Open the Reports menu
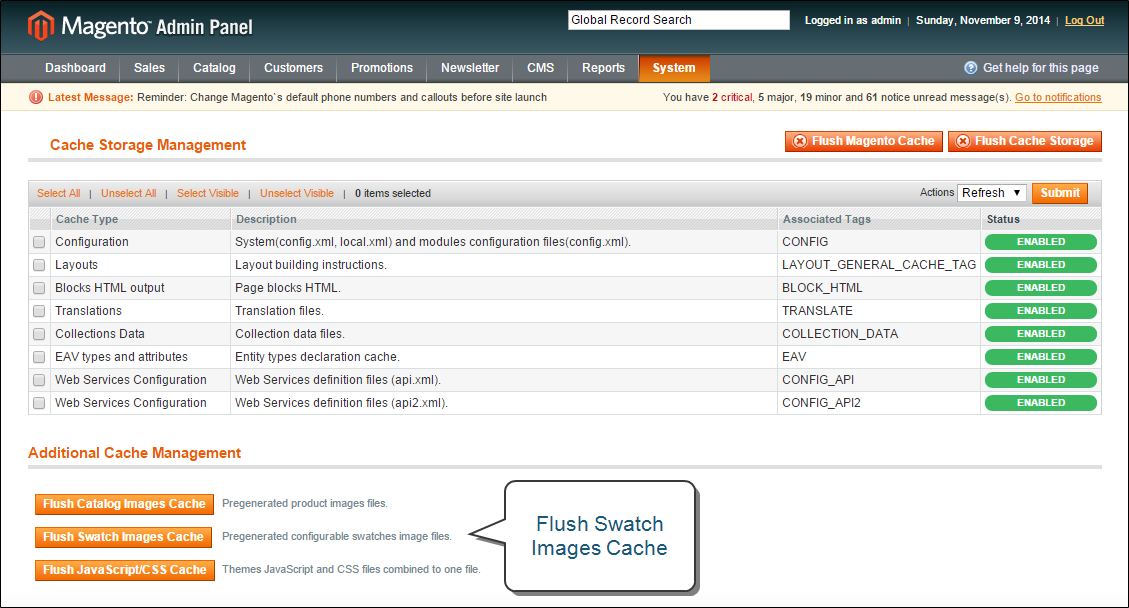1129x608 pixels. point(603,68)
